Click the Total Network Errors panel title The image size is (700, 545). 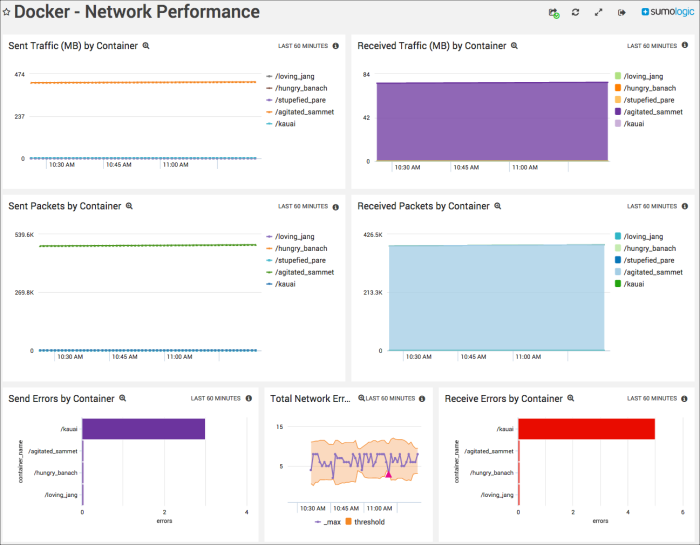tap(309, 398)
